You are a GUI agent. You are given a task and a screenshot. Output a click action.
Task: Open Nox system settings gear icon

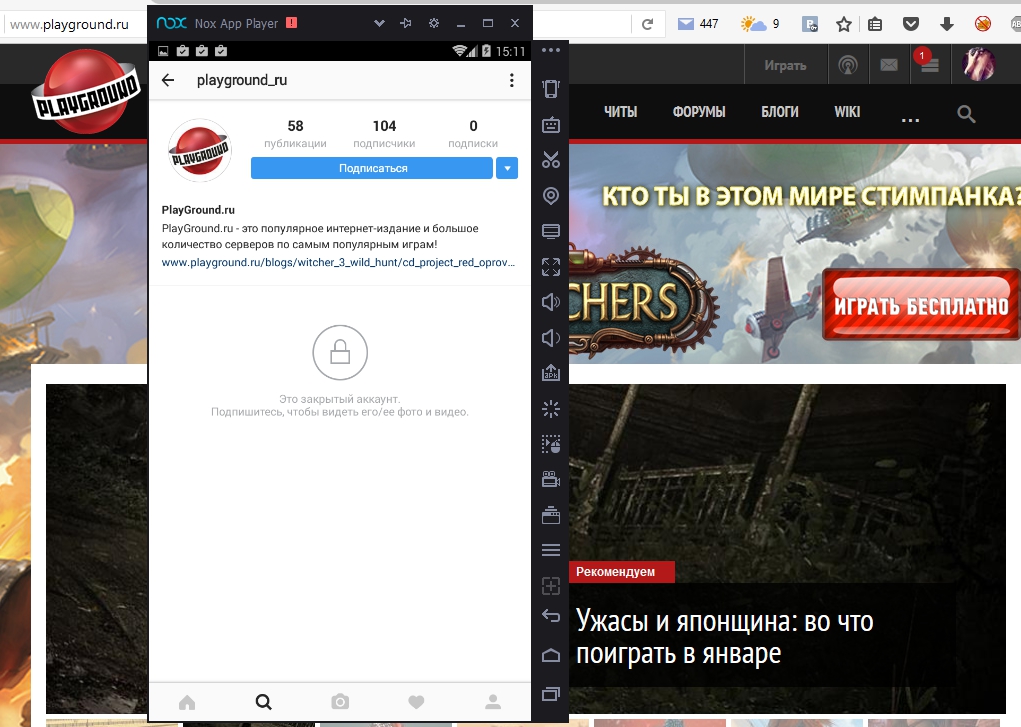[x=434, y=23]
